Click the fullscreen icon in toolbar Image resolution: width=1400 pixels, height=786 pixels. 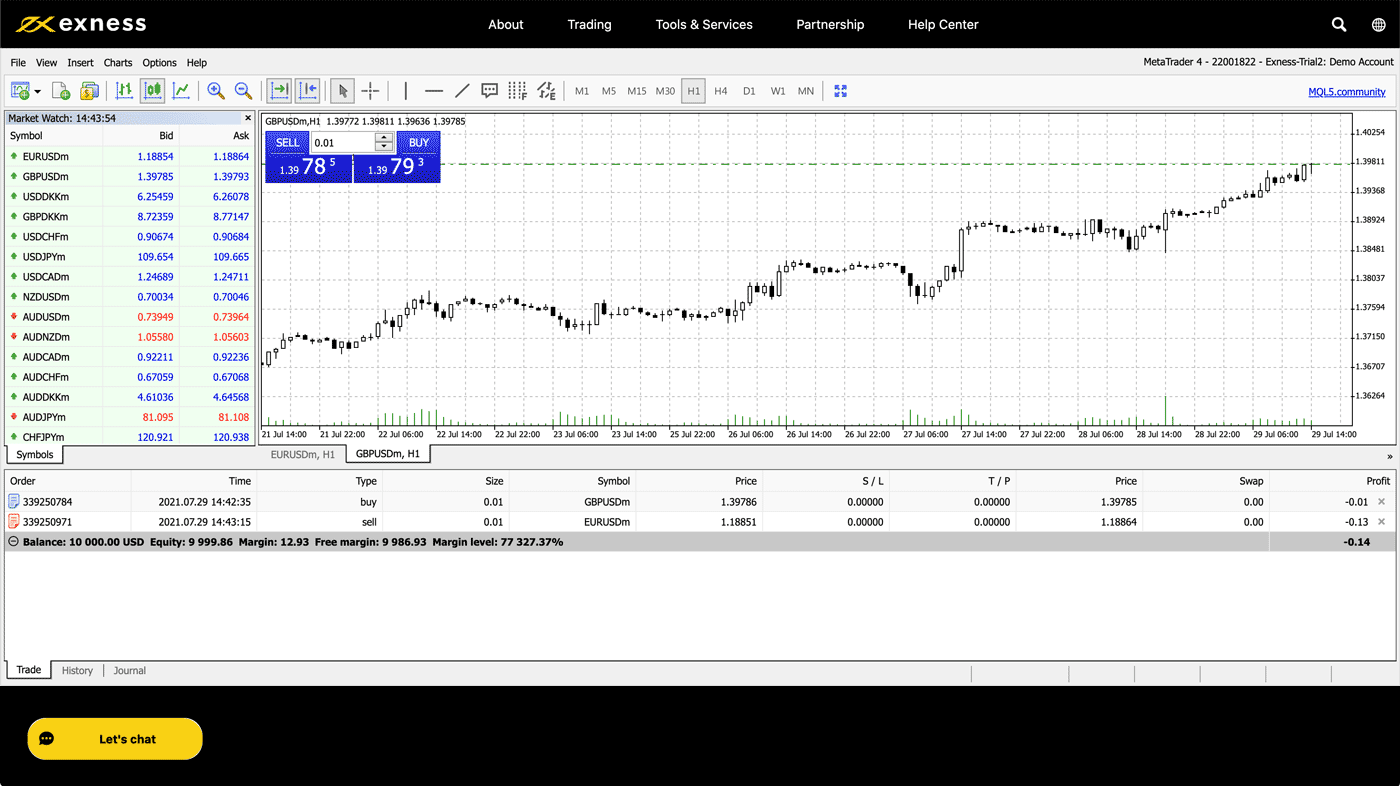coord(840,91)
